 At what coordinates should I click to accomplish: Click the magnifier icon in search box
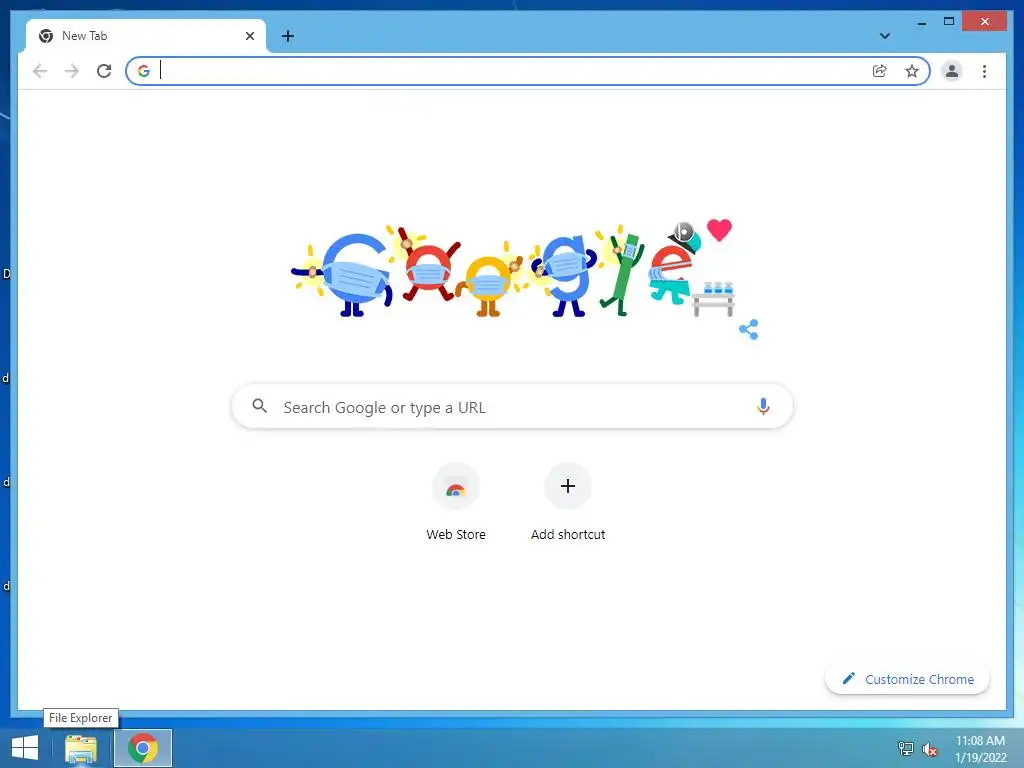[259, 406]
